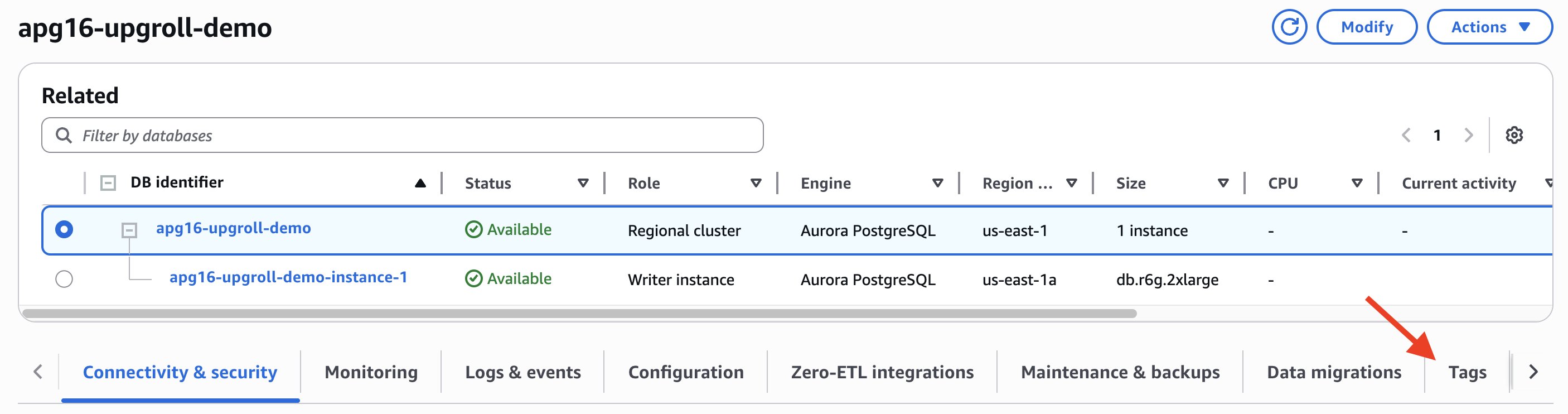1568x414 pixels.
Task: Select the apg16-upgroll-demo cluster radio button
Action: coord(64,229)
